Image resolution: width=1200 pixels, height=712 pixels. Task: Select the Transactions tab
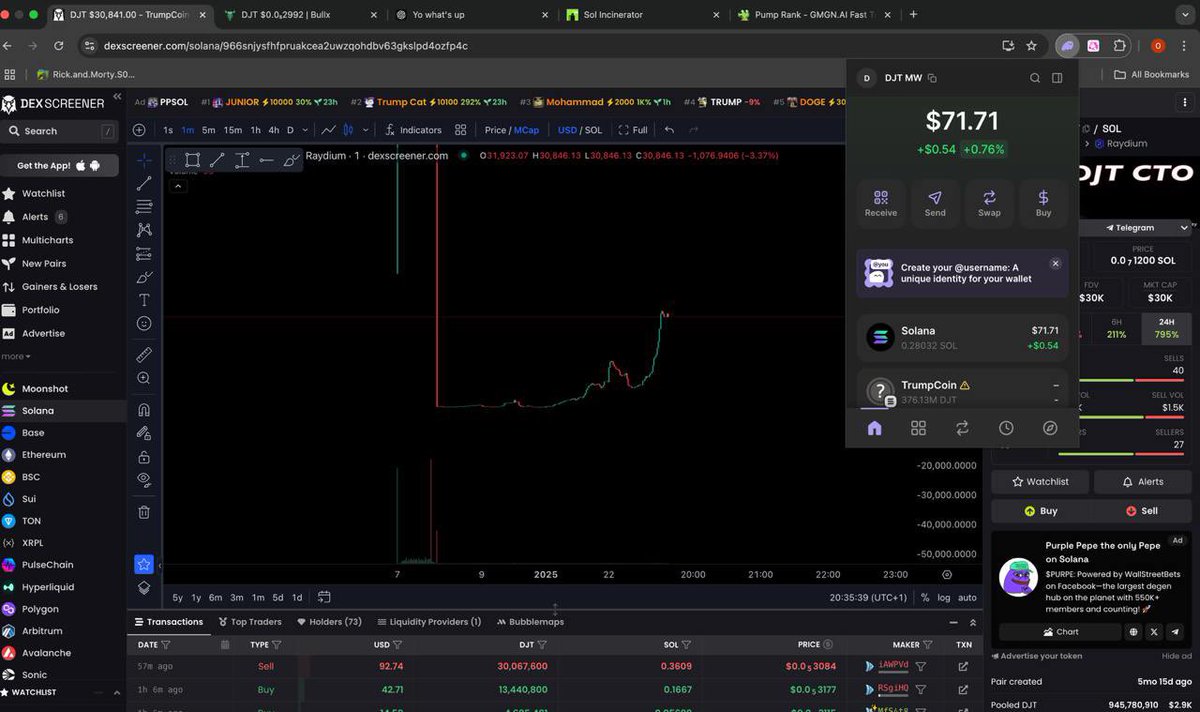pos(168,622)
